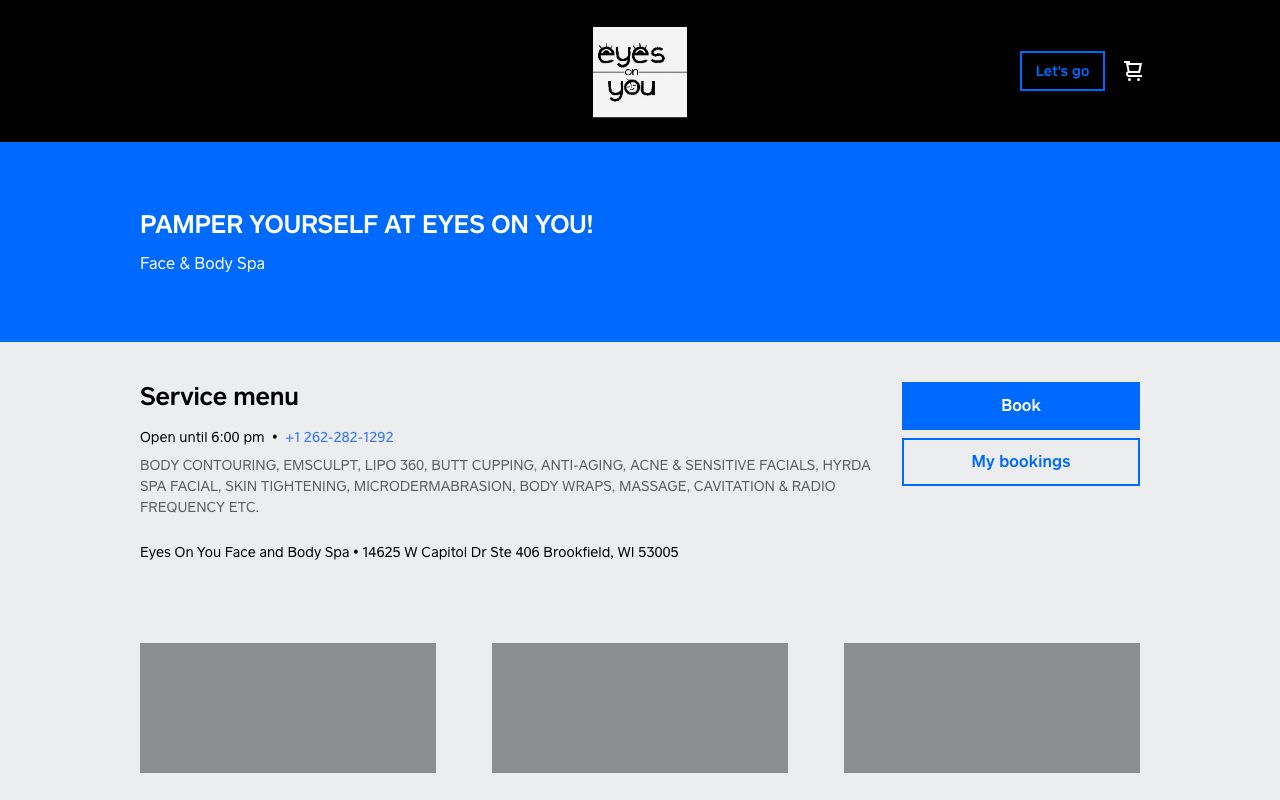The image size is (1280, 800).
Task: Click the blue Book button
Action: [x=1020, y=406]
